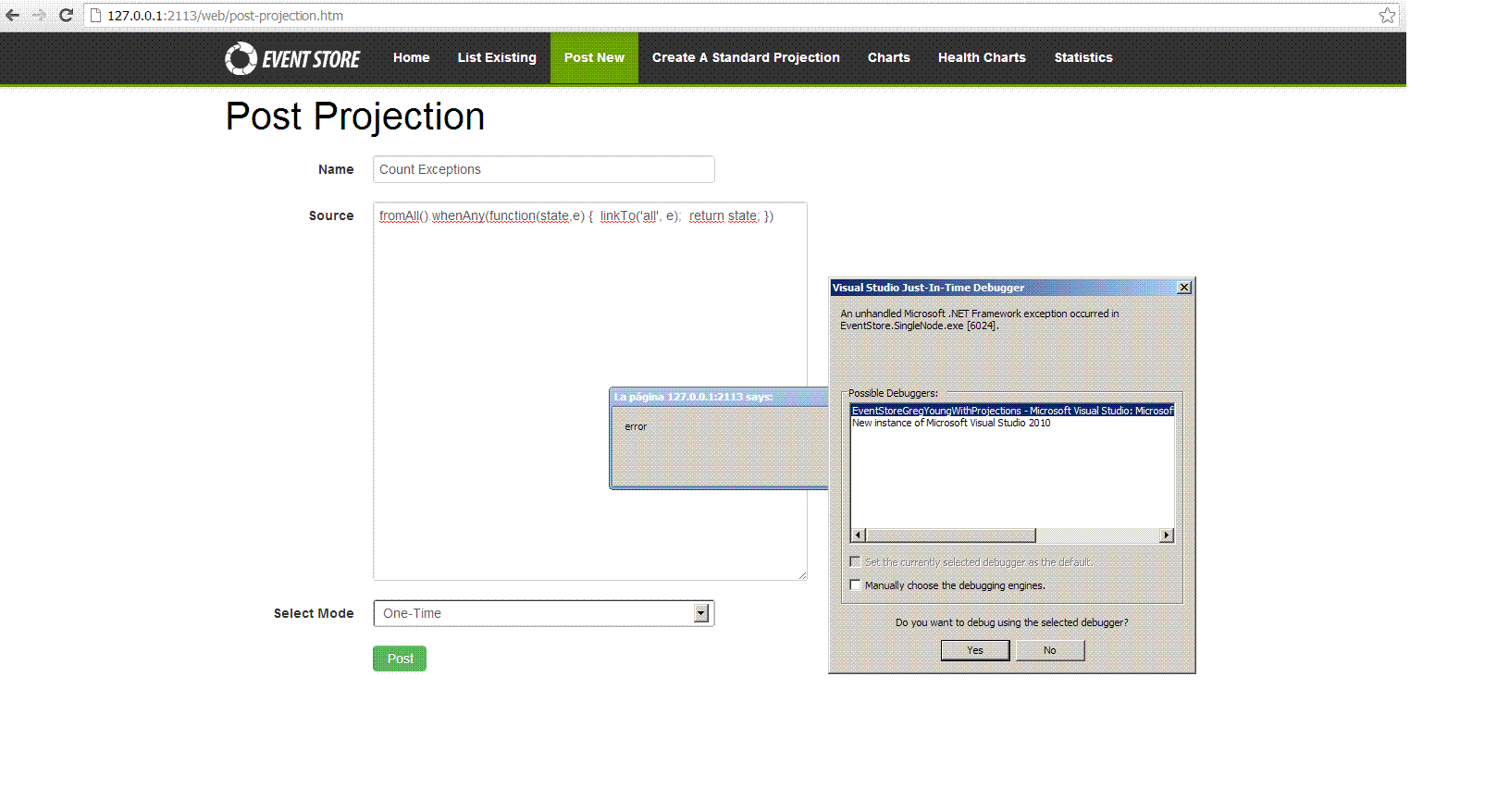
Task: Select the Post New tab
Action: [594, 57]
